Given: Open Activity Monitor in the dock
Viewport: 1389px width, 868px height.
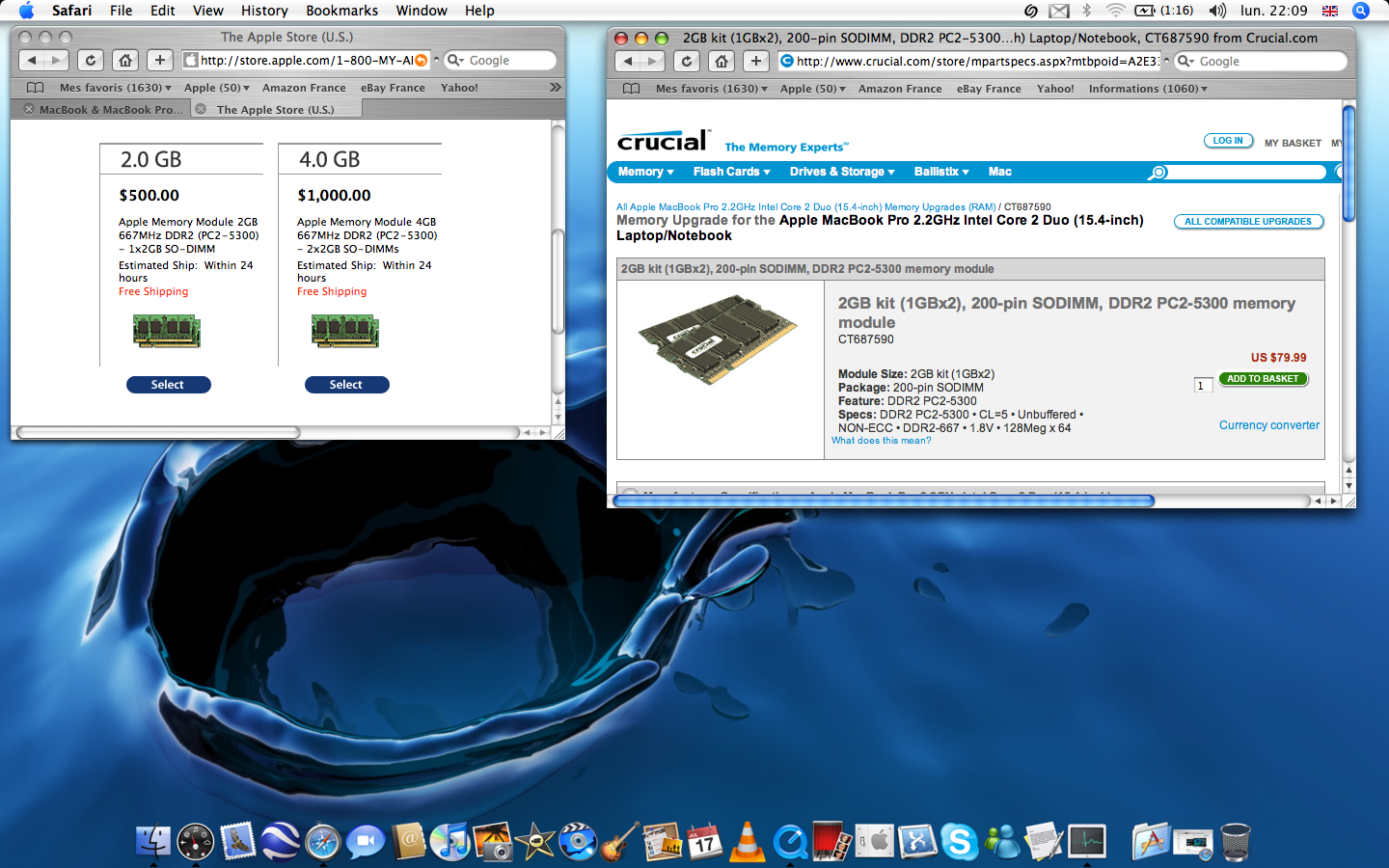Looking at the screenshot, I should click(x=1087, y=841).
